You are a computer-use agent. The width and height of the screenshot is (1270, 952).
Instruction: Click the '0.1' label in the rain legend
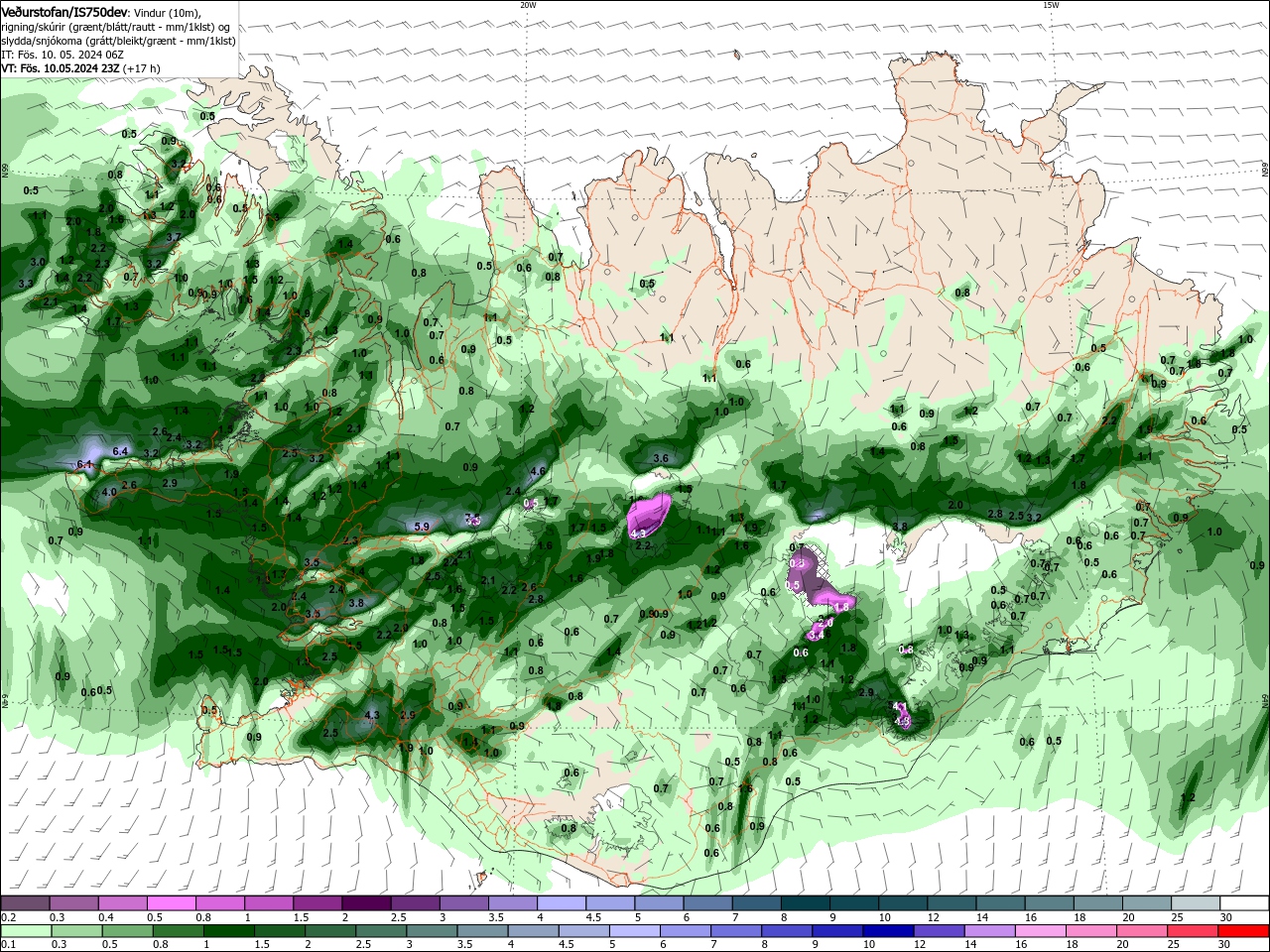point(9,945)
